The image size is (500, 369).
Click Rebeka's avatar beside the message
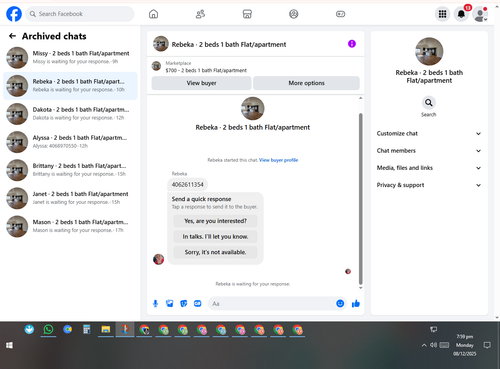point(158,259)
